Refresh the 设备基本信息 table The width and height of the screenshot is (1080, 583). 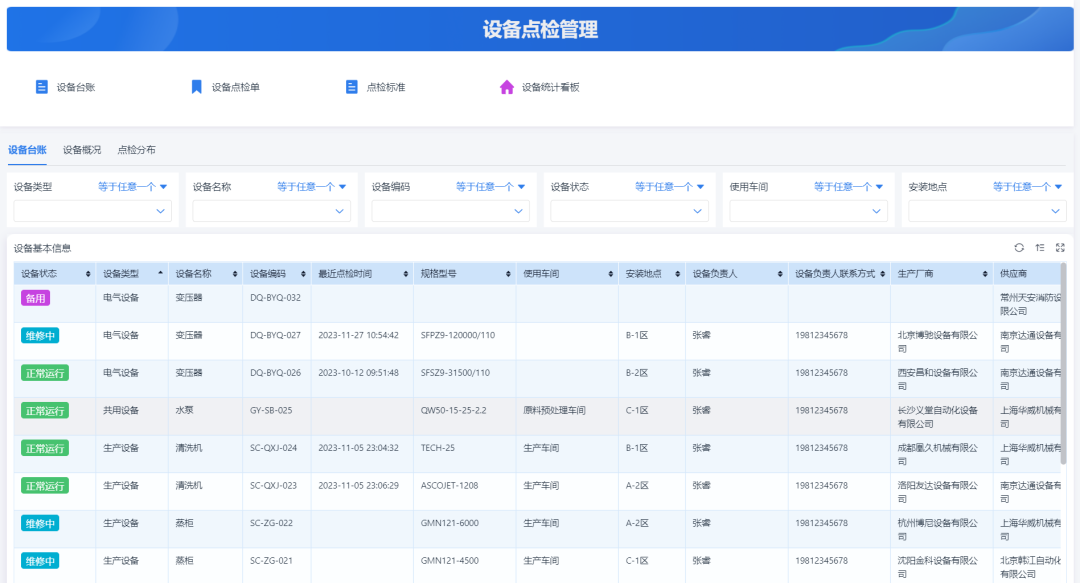click(x=1019, y=247)
